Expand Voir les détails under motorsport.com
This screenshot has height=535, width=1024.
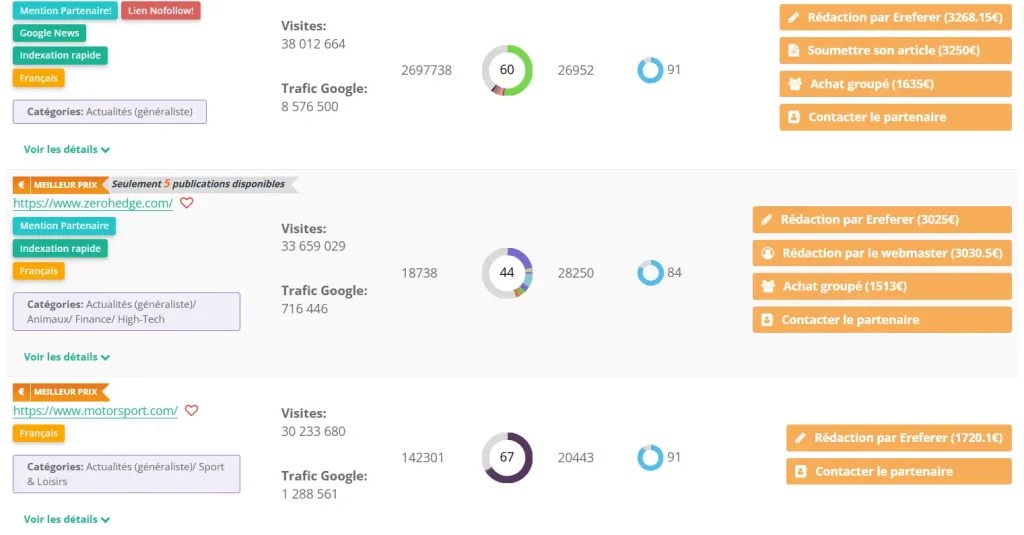(x=66, y=520)
